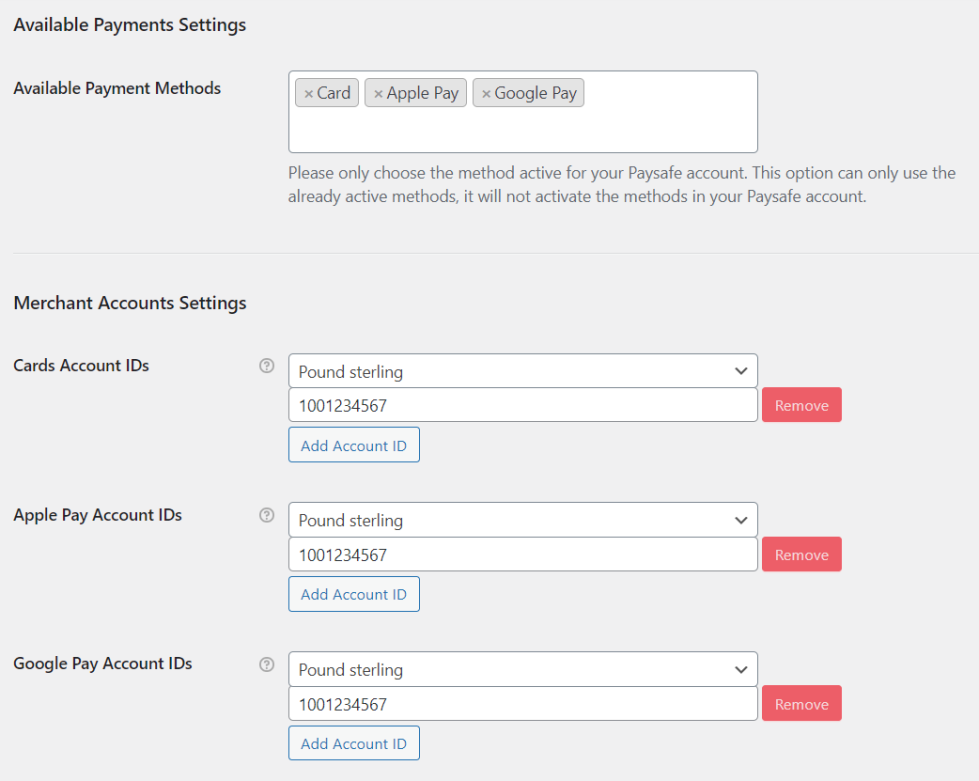Focus the Cards account ID text field
This screenshot has height=781, width=979.
522,406
